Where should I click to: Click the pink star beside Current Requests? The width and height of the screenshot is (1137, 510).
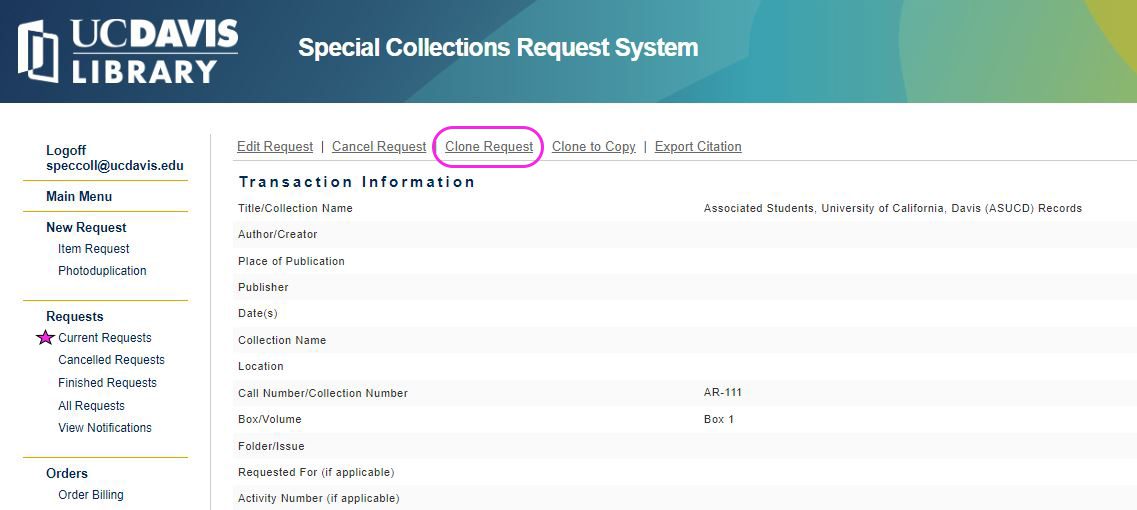45,338
